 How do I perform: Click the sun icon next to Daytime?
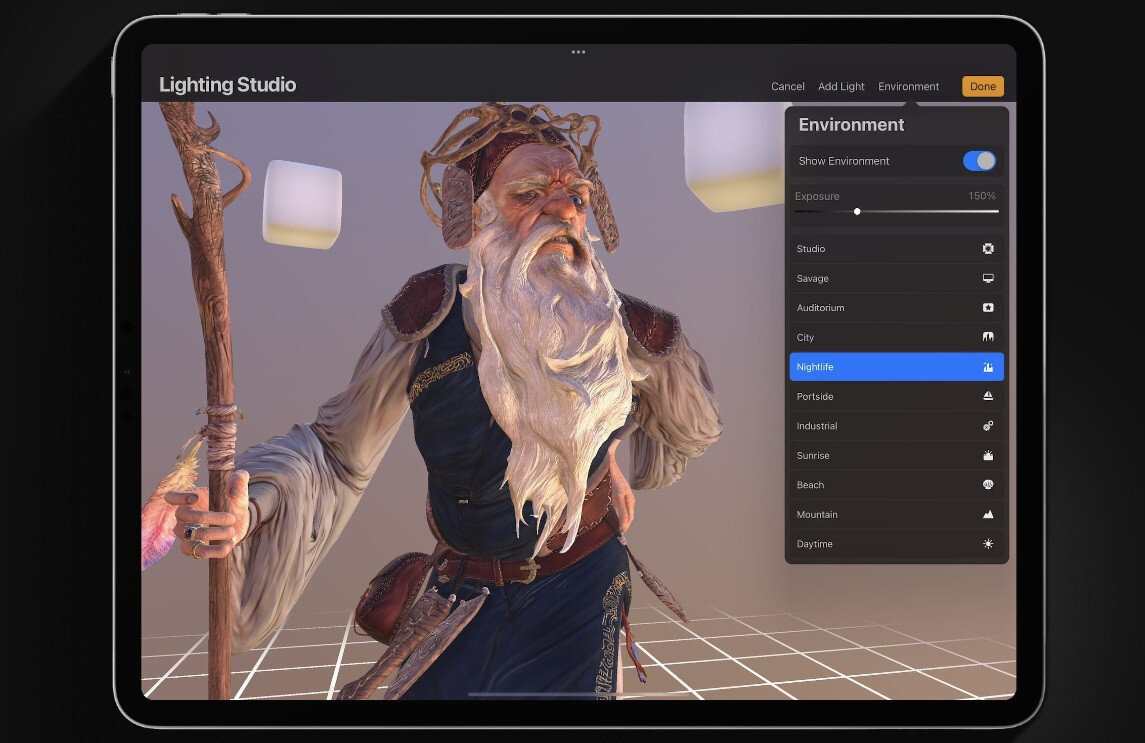point(987,543)
